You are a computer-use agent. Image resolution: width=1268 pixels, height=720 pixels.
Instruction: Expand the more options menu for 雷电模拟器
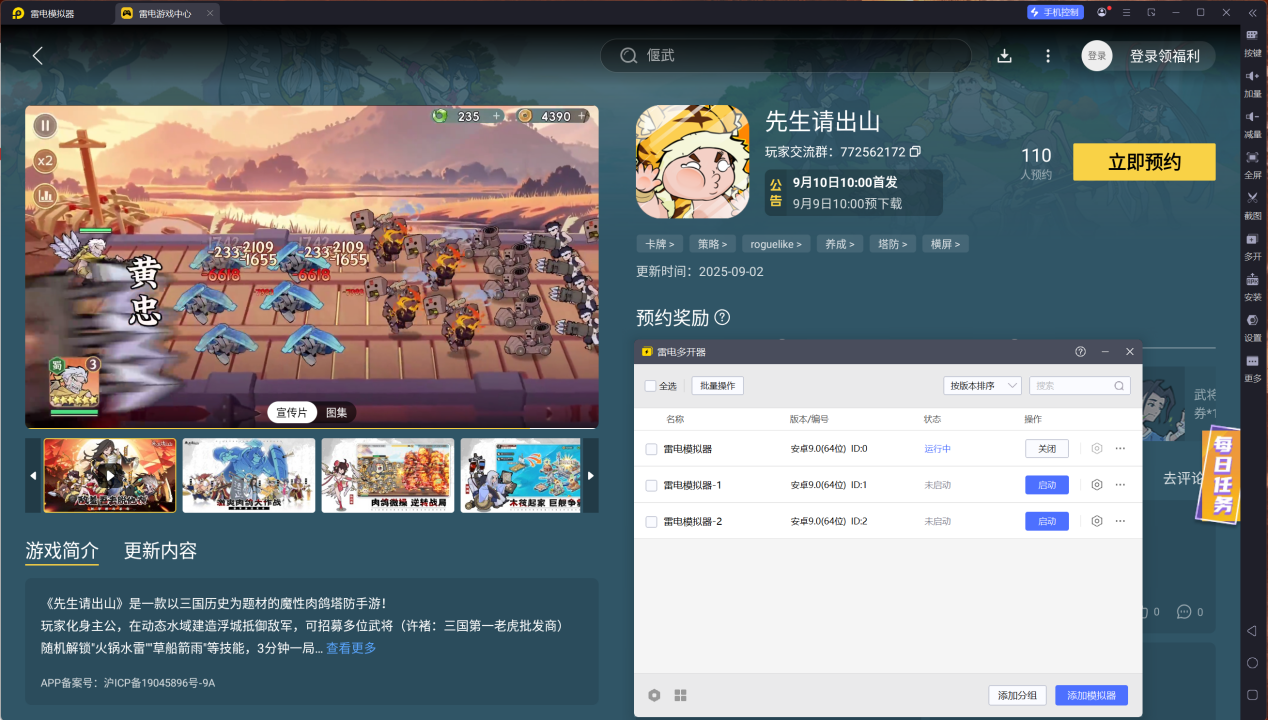click(1120, 449)
